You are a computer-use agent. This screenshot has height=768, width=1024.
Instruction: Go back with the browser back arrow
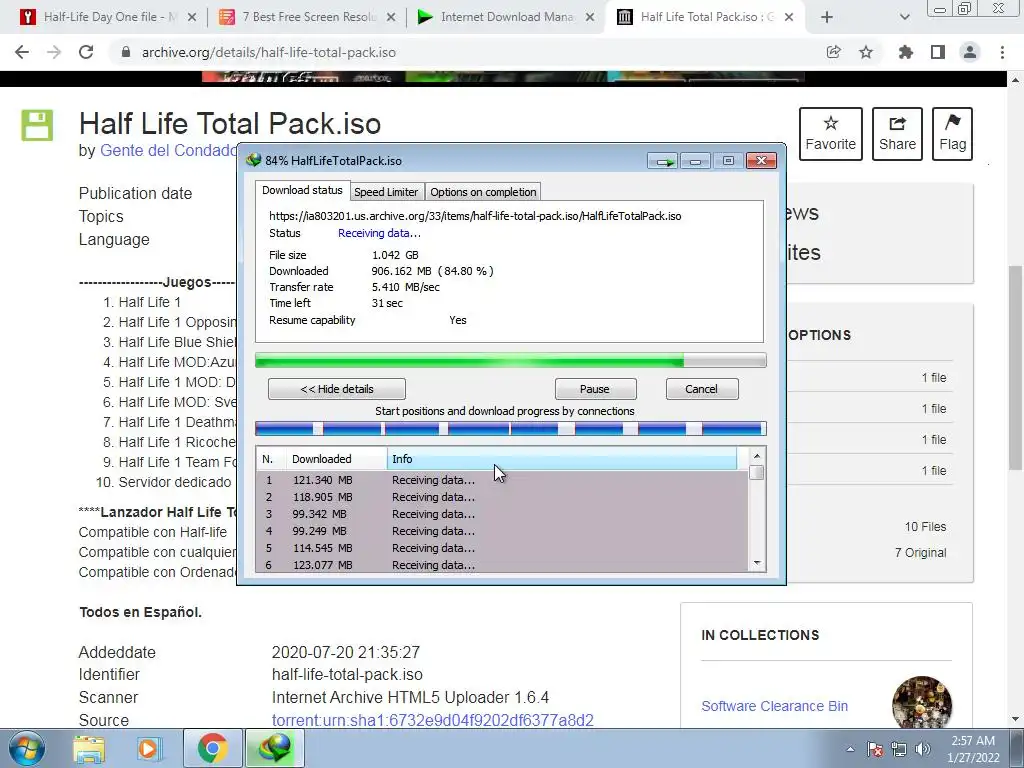pyautogui.click(x=22, y=52)
